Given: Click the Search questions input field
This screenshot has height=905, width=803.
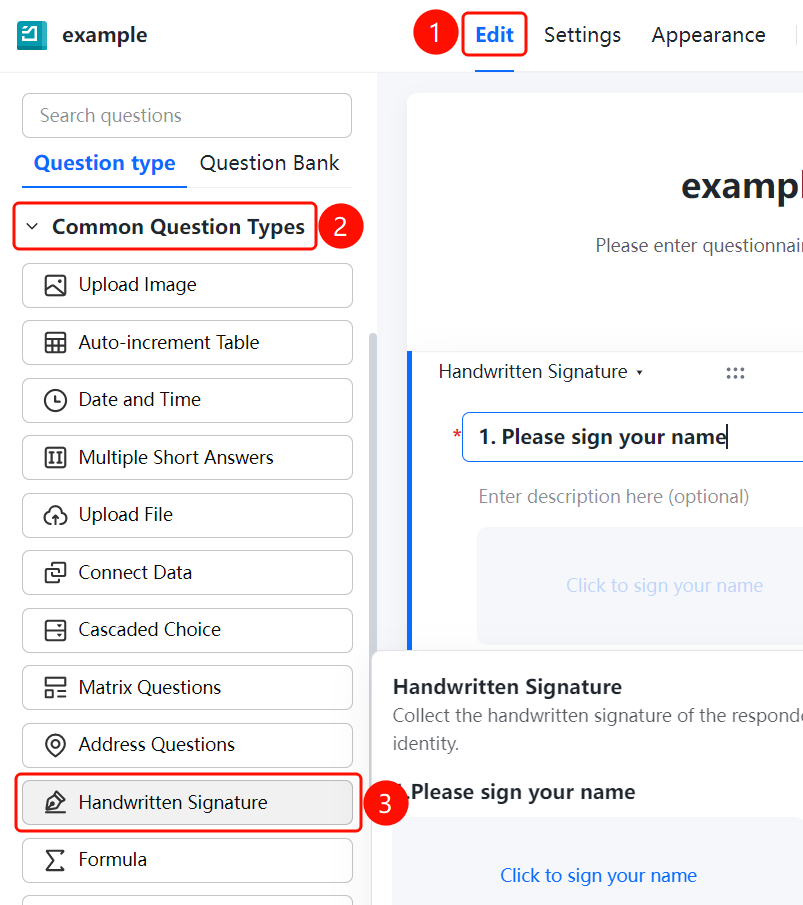Looking at the screenshot, I should tap(187, 115).
